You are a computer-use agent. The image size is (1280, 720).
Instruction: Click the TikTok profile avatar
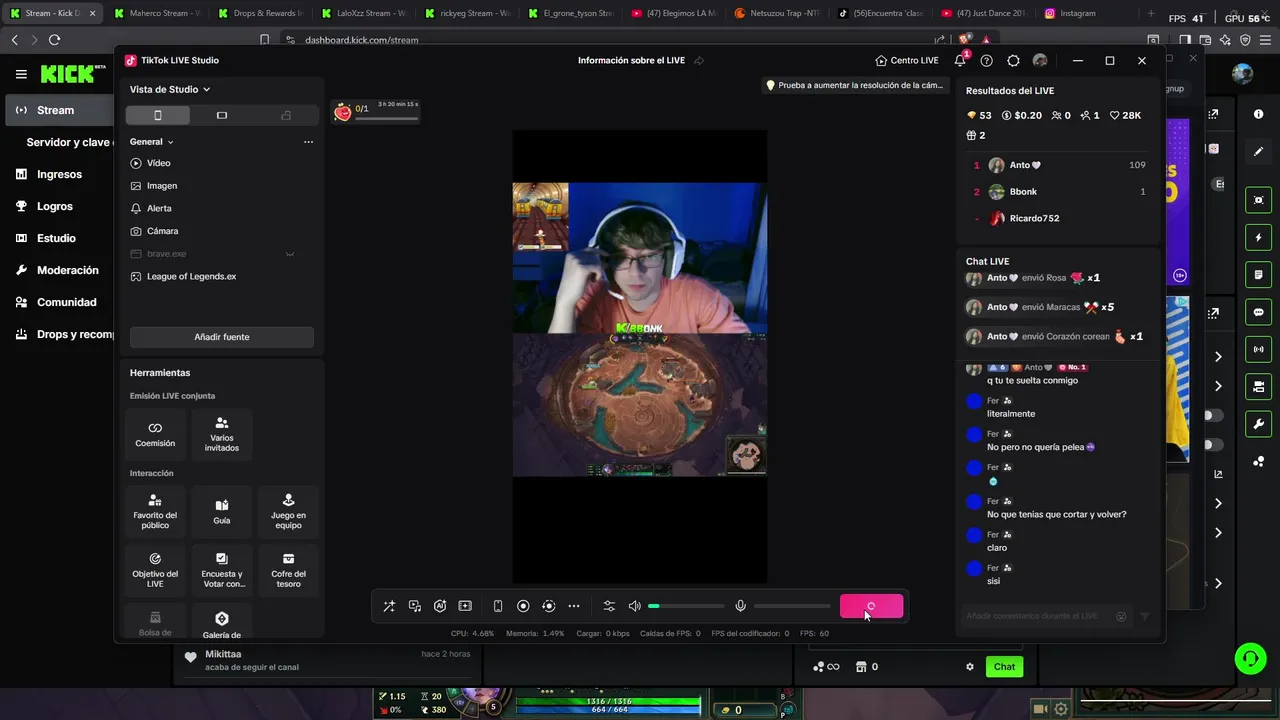pos(1040,61)
